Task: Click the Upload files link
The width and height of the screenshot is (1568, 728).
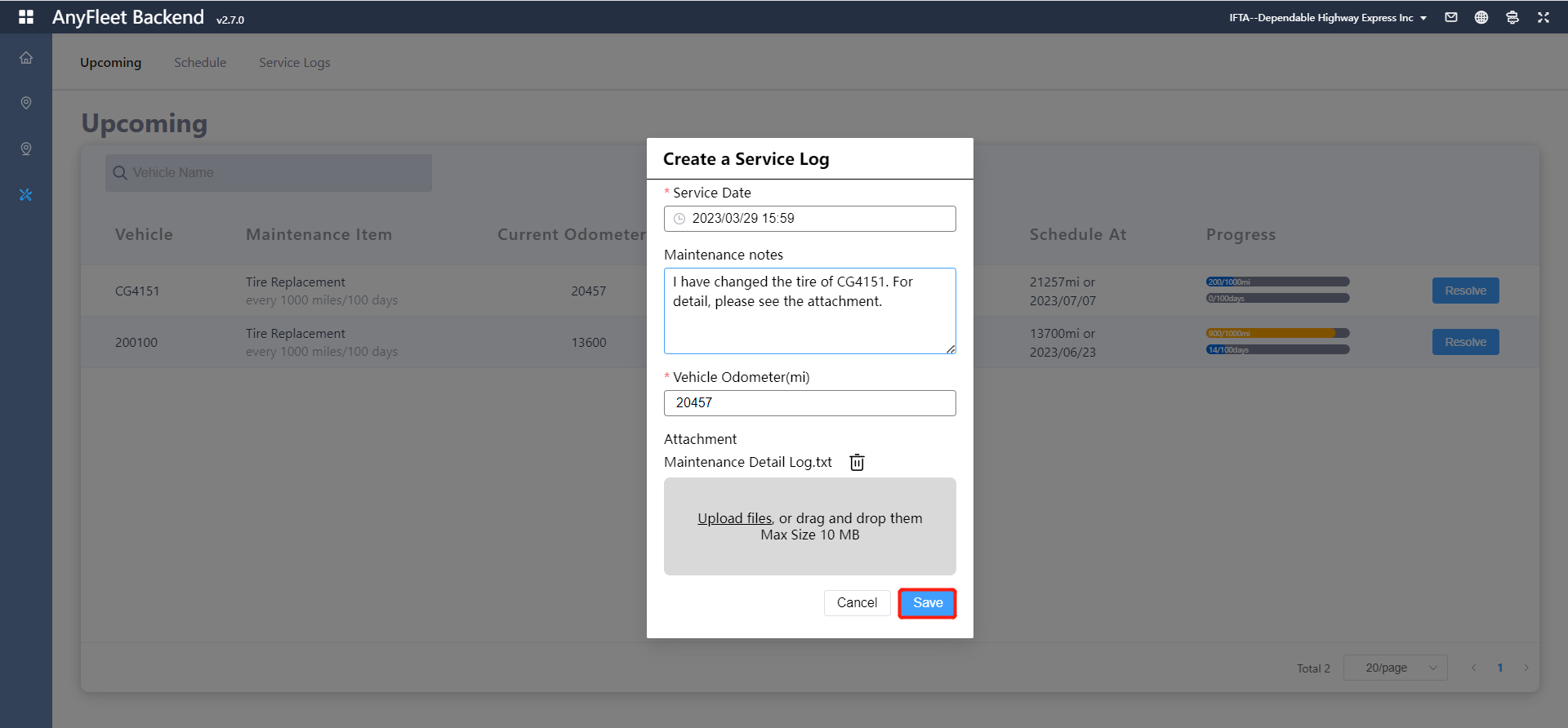Action: tap(734, 518)
